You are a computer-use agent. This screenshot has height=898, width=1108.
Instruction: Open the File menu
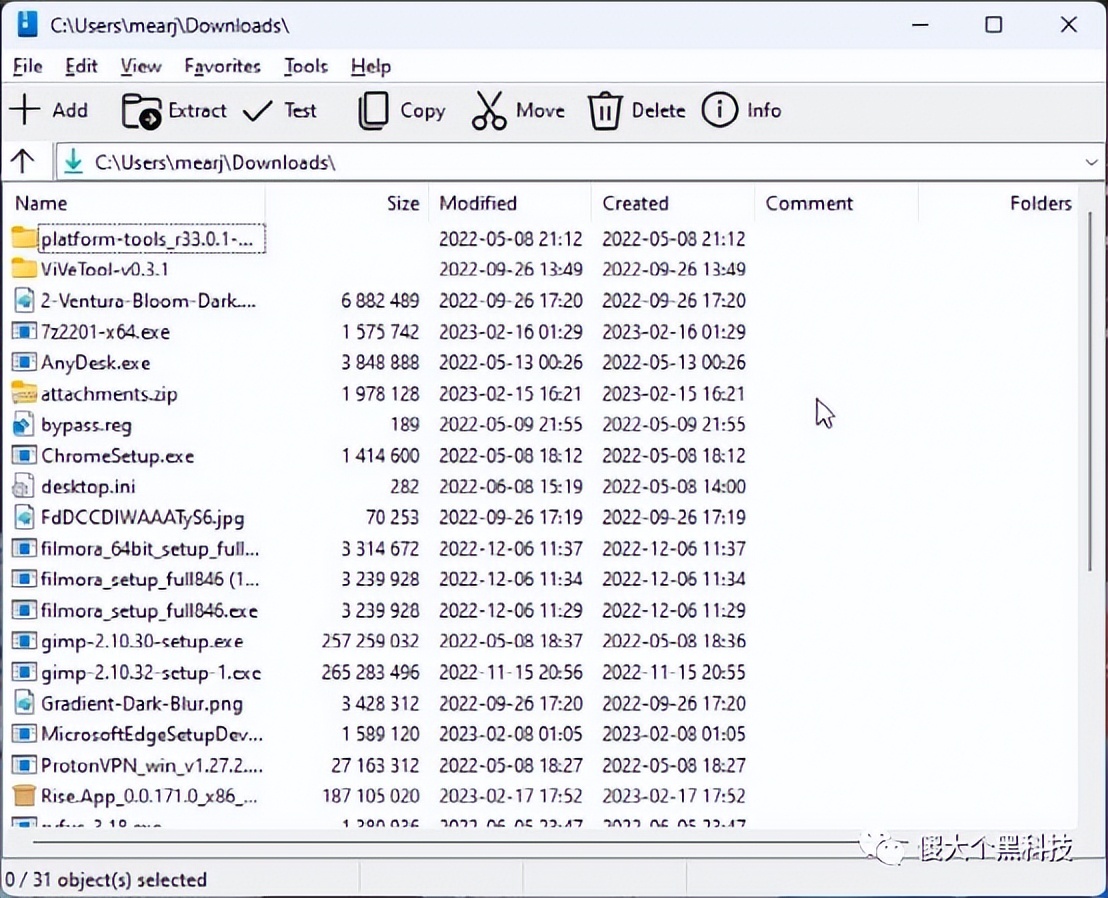27,66
